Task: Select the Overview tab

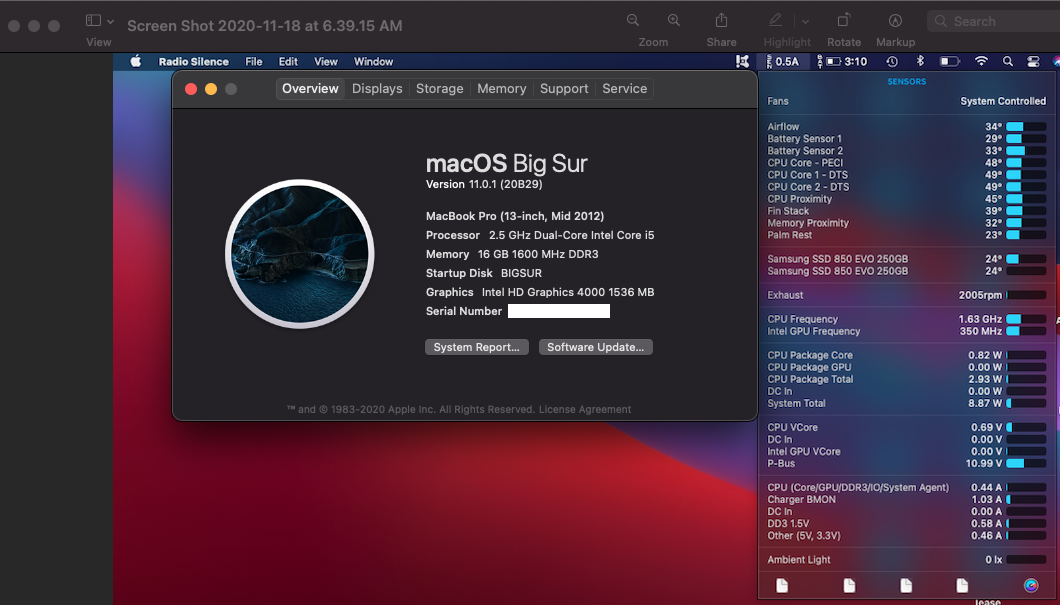Action: coord(310,89)
